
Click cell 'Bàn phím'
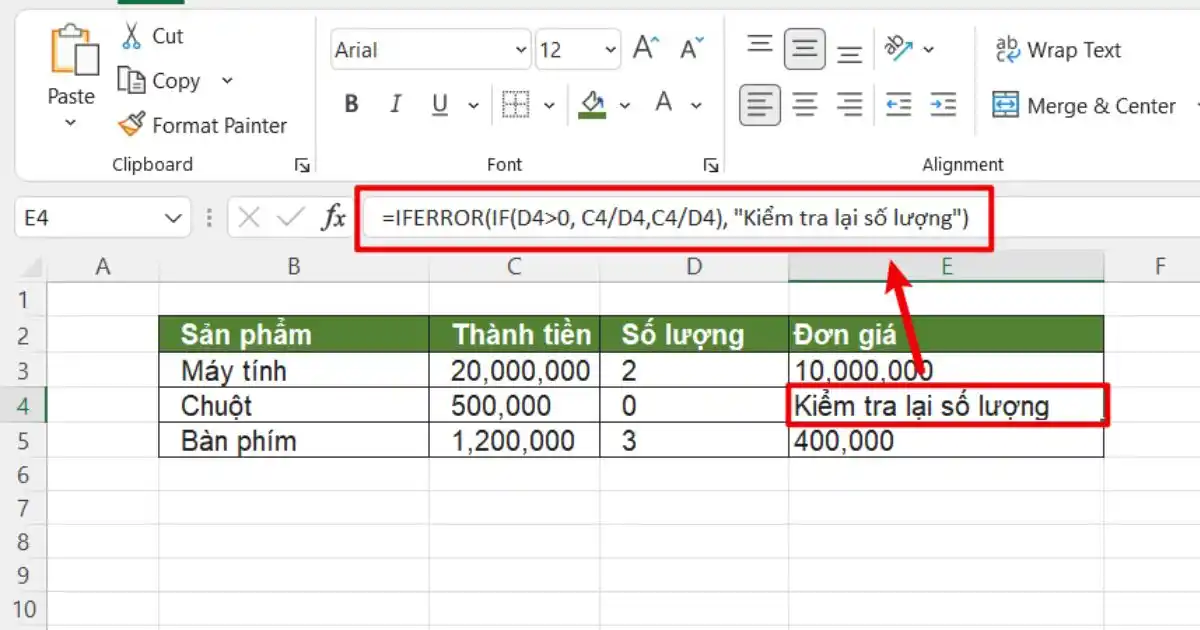pos(294,440)
